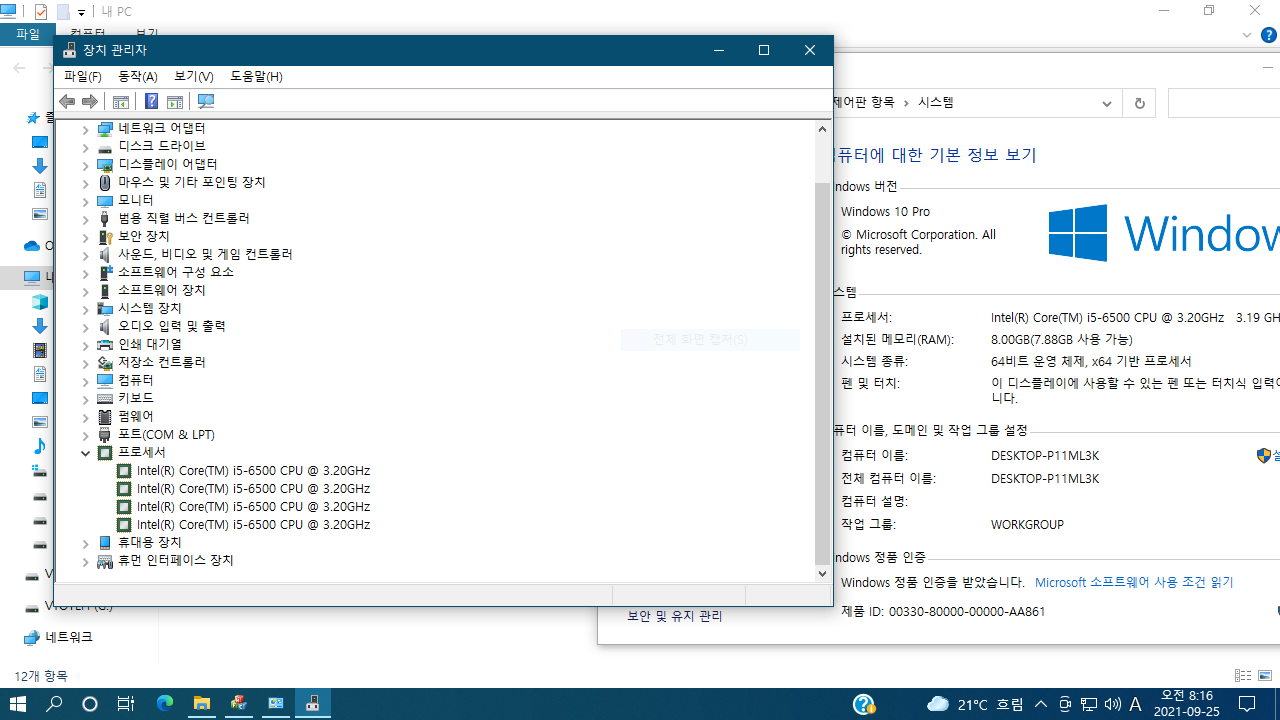
Task: Select the 소프트웨어 장치 icon
Action: point(105,290)
